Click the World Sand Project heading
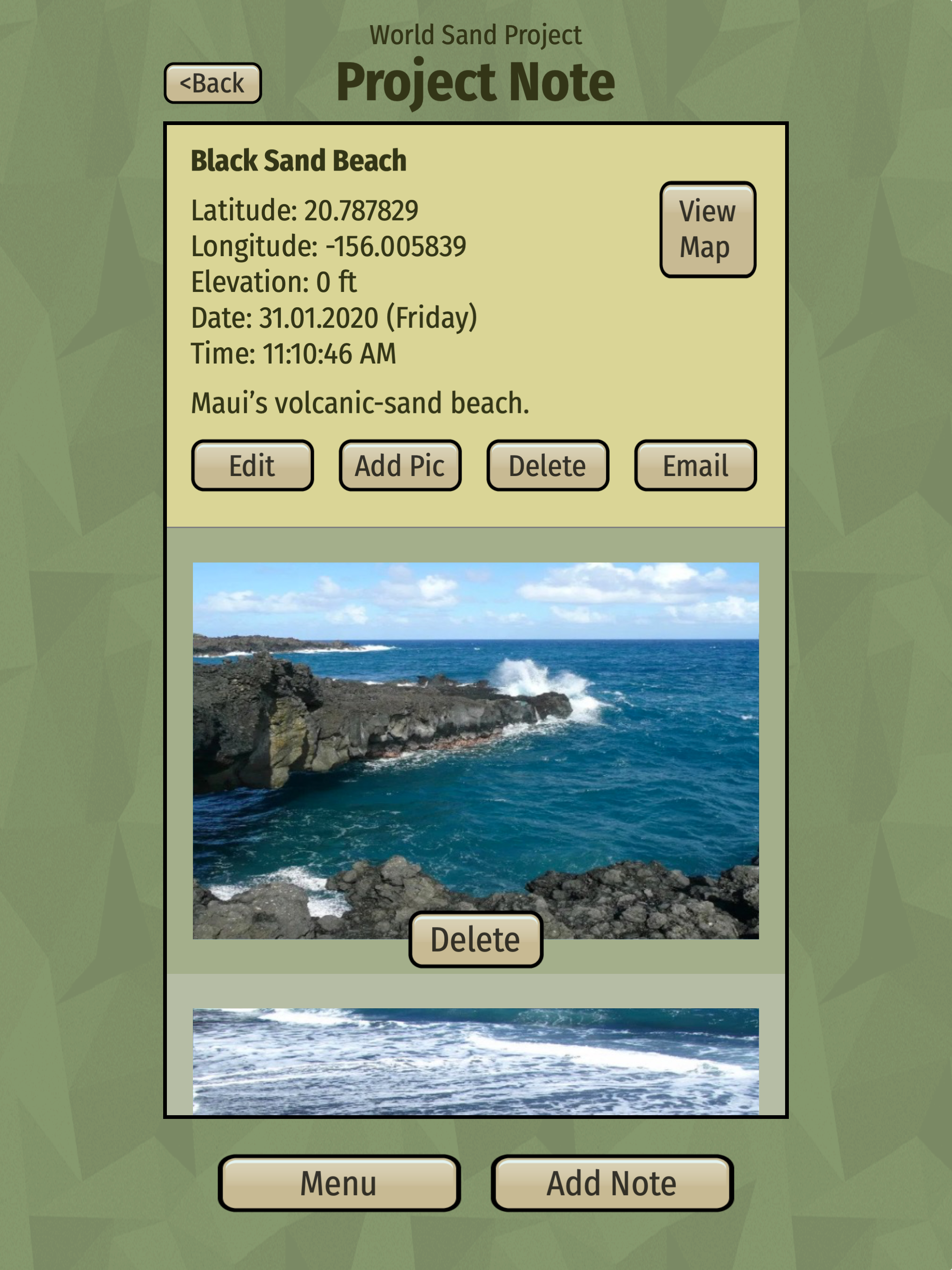The image size is (952, 1270). (476, 35)
